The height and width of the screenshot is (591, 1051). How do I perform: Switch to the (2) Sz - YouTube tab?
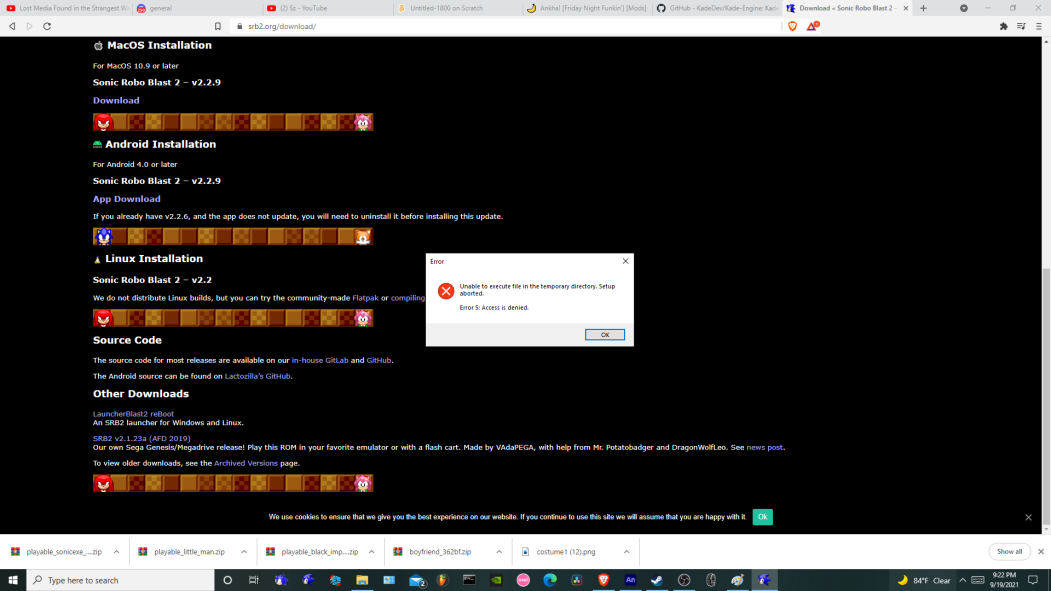click(x=328, y=8)
